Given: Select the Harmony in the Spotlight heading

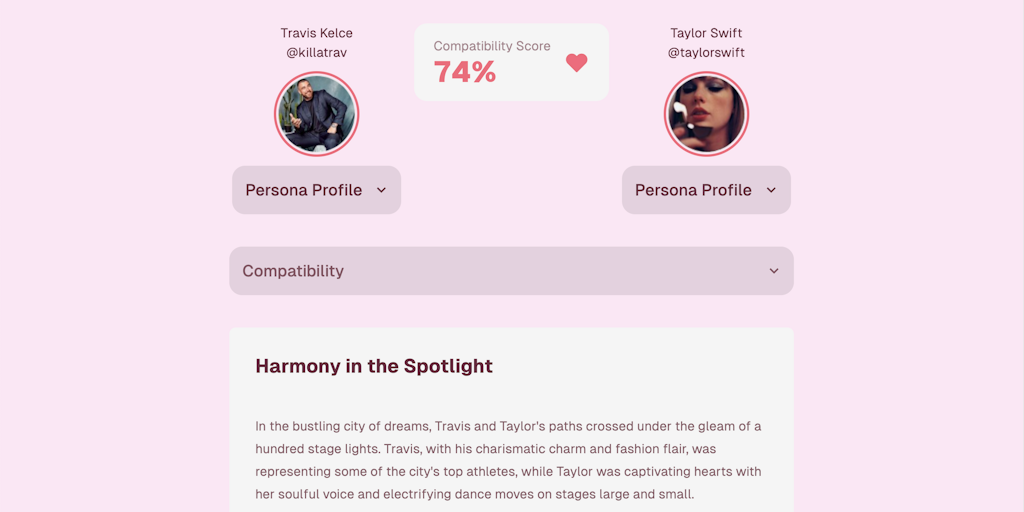Looking at the screenshot, I should coord(374,366).
